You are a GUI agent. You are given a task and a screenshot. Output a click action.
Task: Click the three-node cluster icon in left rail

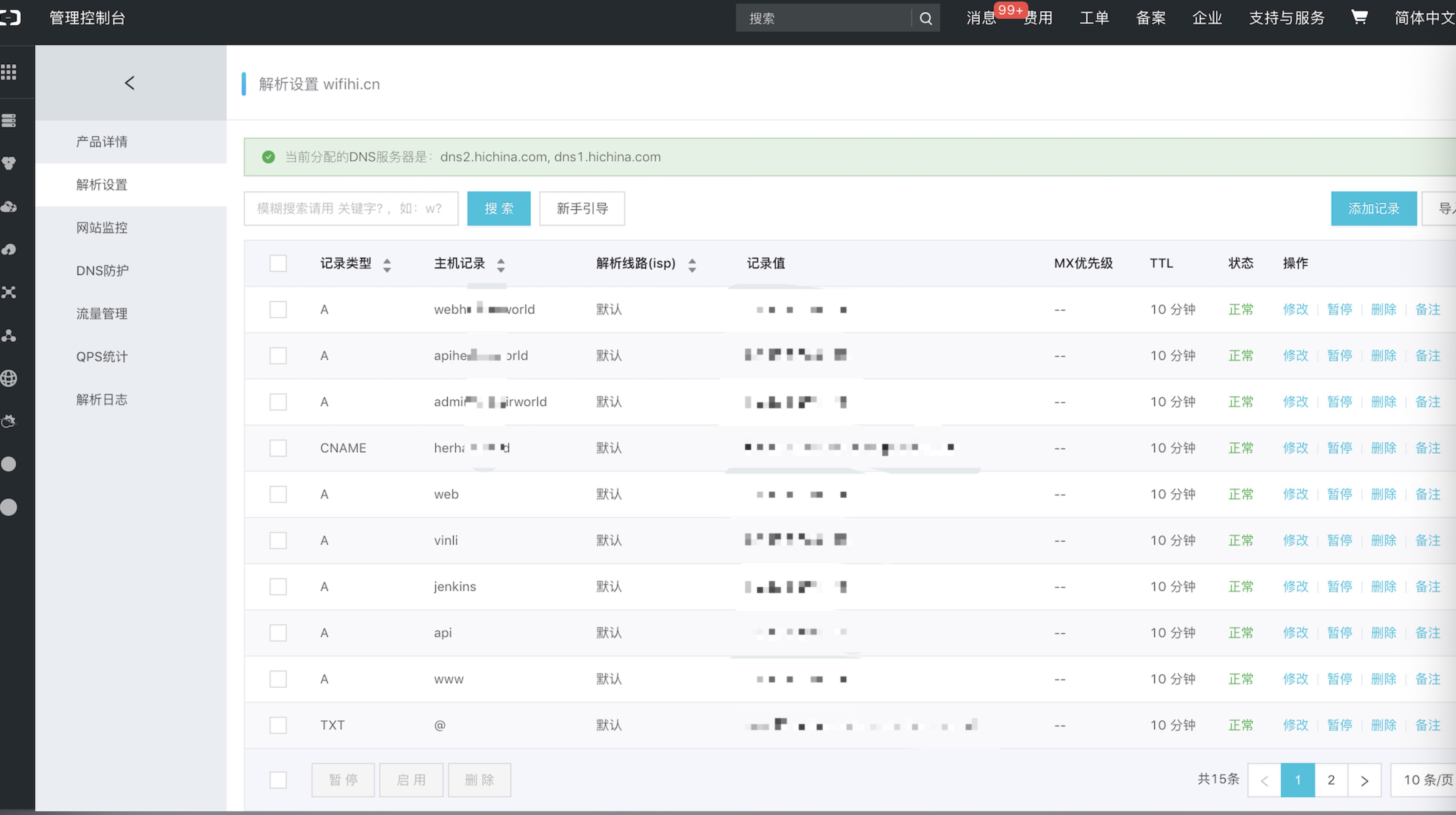coord(9,335)
